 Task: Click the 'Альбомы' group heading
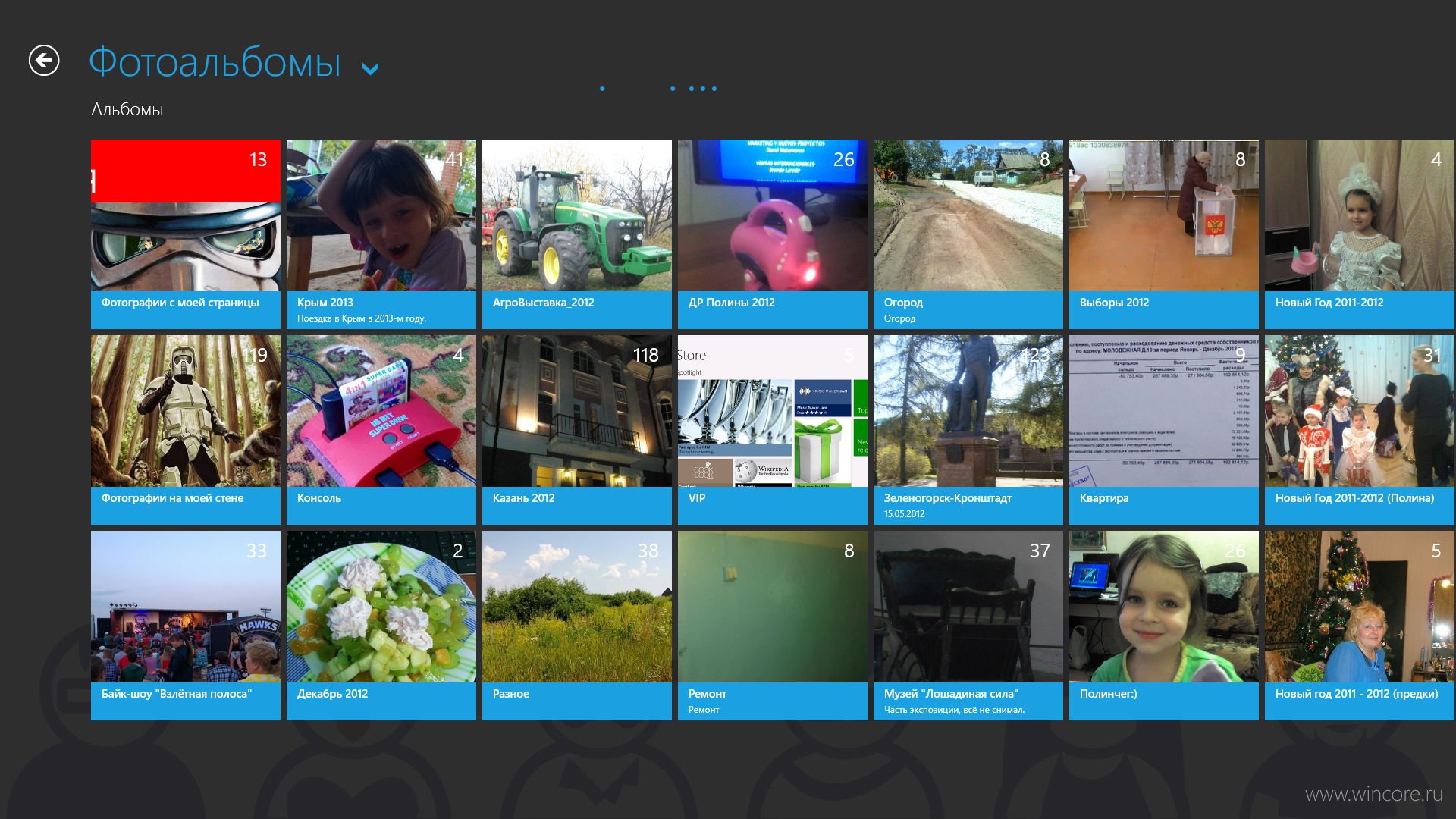(127, 109)
